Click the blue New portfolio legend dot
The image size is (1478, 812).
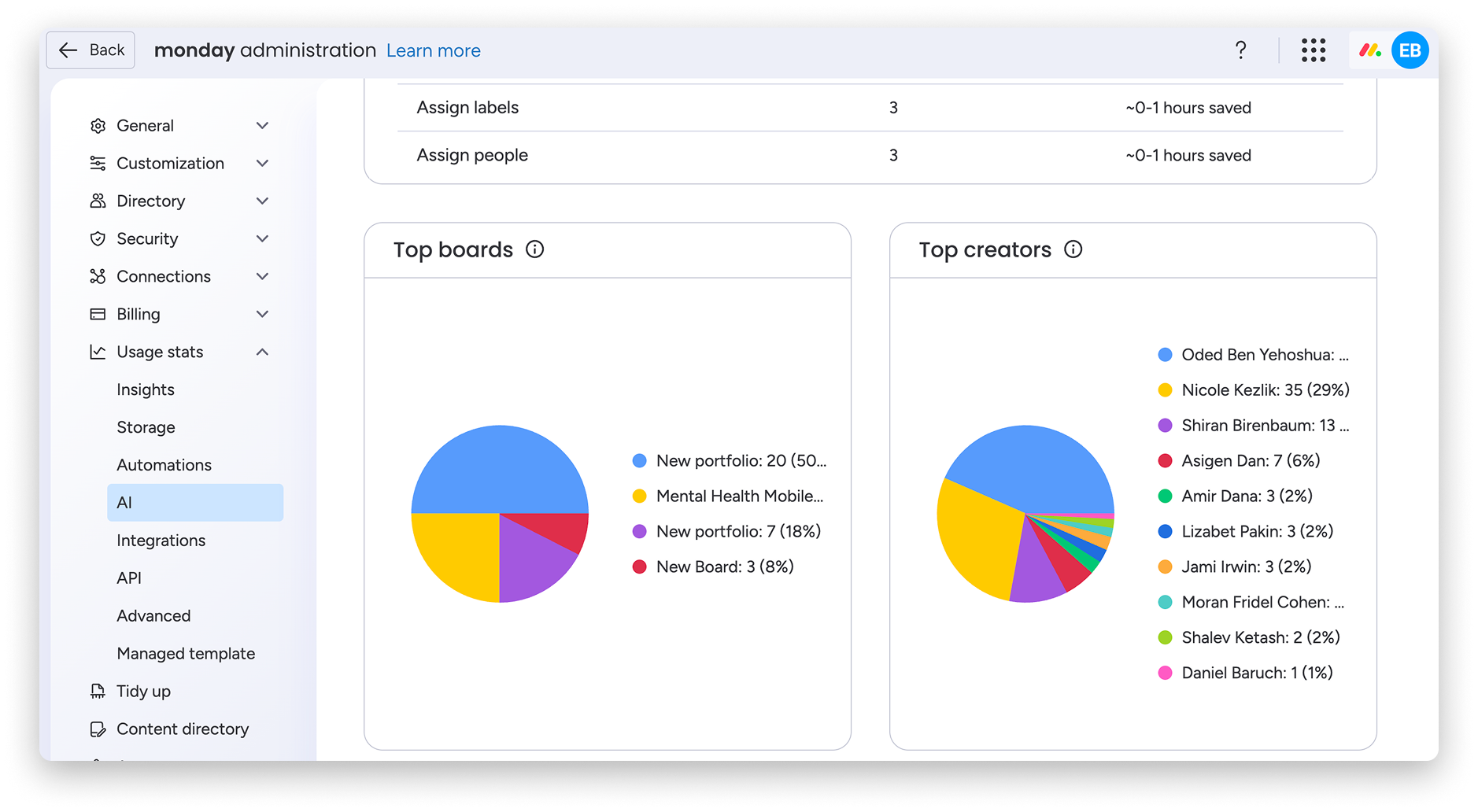point(640,461)
